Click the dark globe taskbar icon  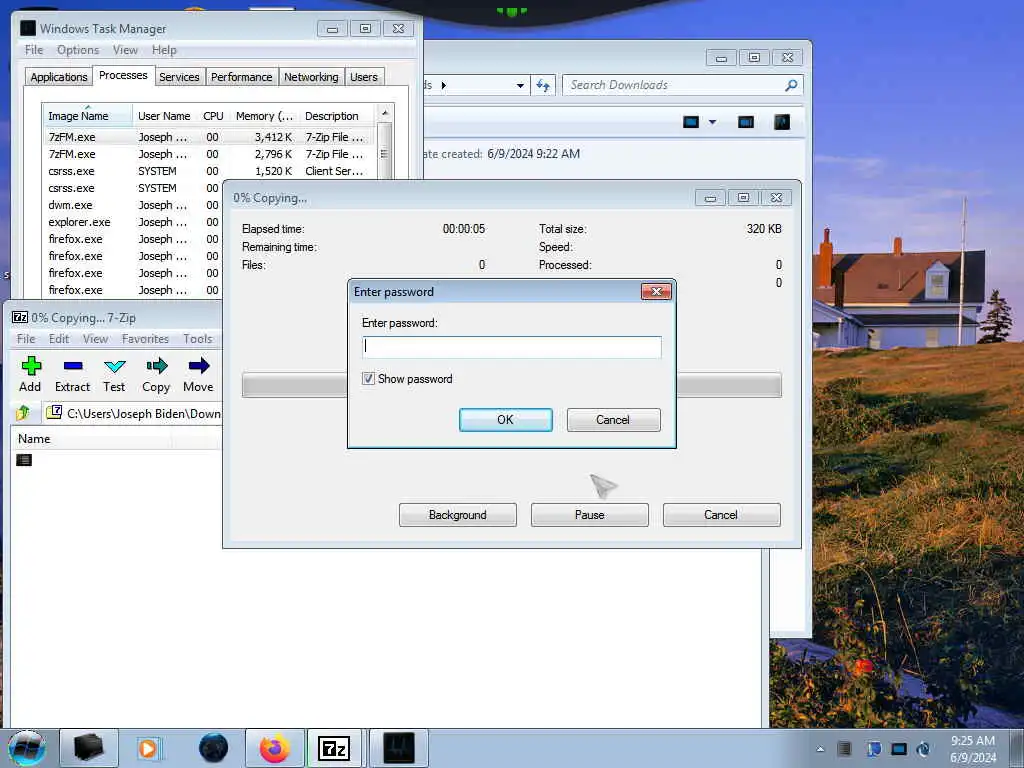[214, 748]
